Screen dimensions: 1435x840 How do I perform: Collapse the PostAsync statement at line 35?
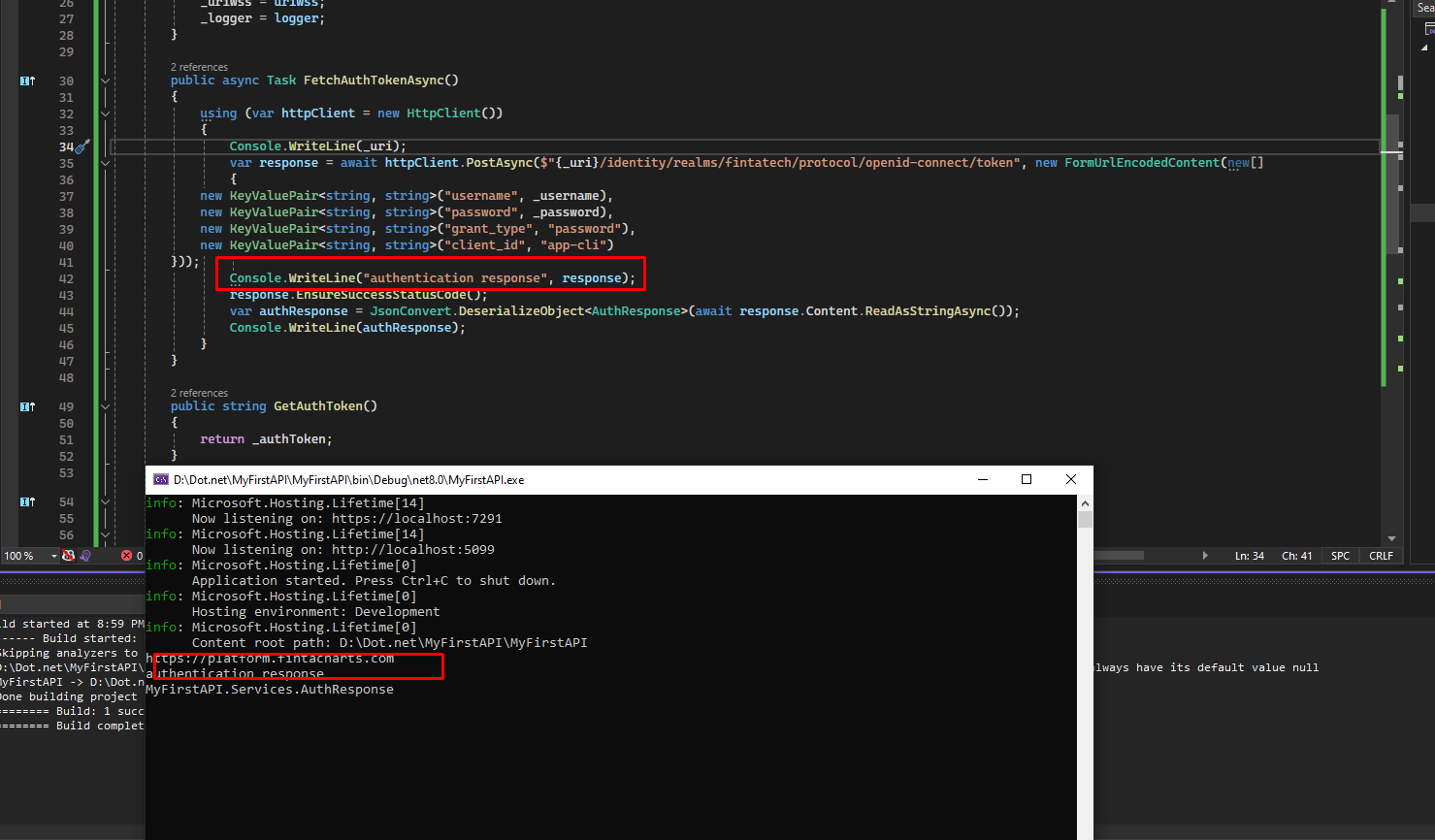[x=105, y=163]
